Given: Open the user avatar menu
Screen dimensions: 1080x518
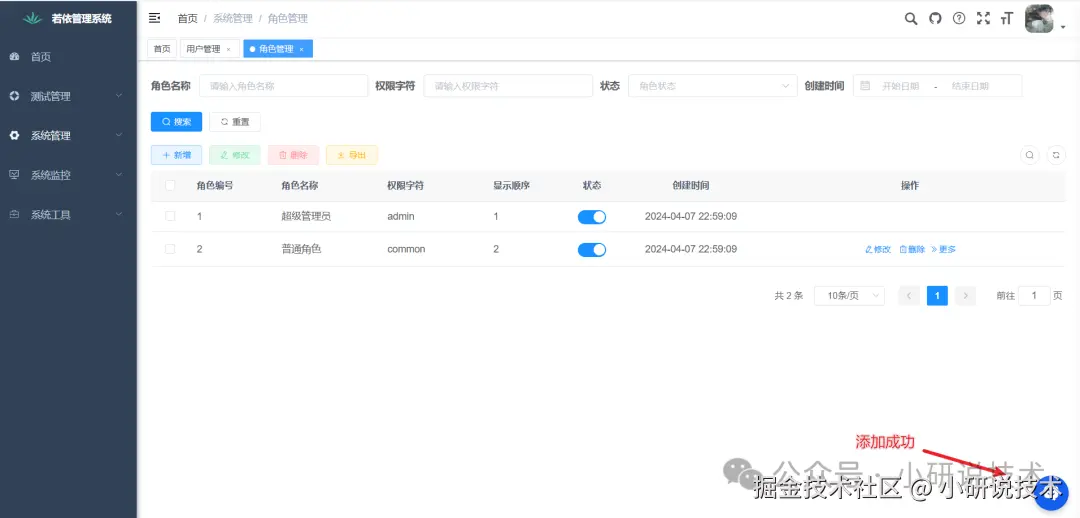Looking at the screenshot, I should [x=1039, y=19].
